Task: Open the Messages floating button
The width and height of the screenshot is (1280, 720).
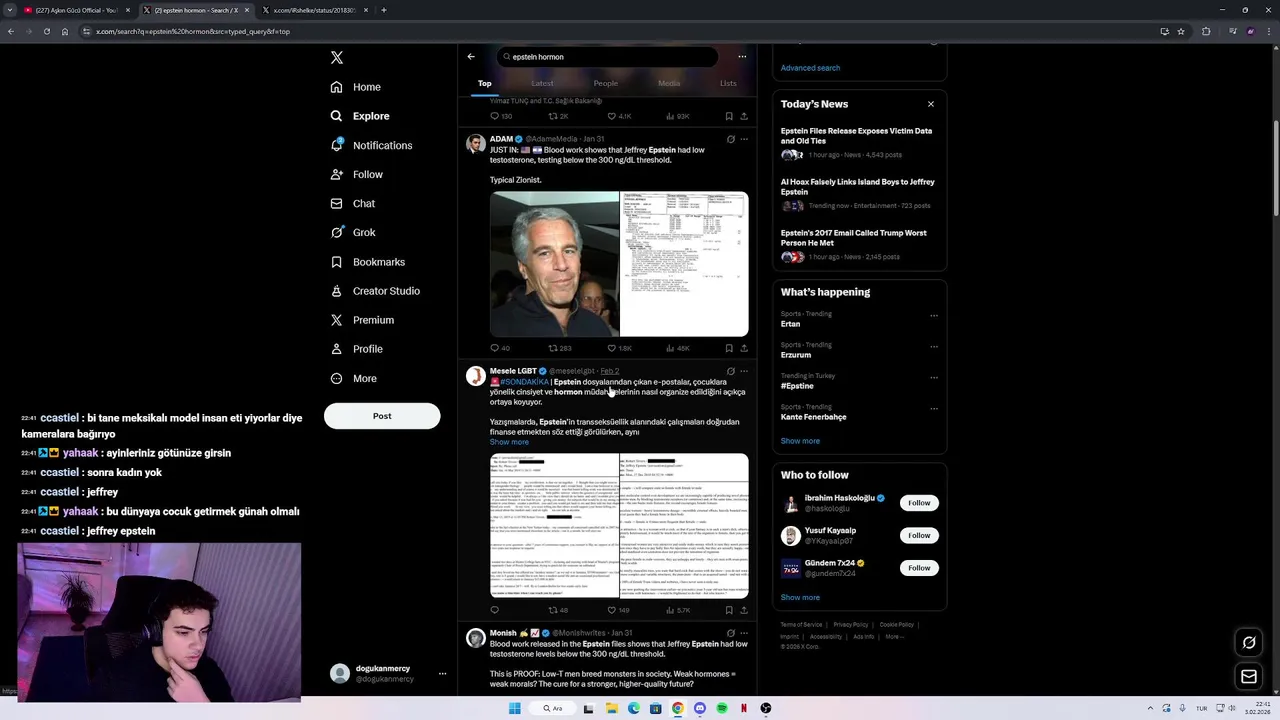Action: pyautogui.click(x=1249, y=677)
